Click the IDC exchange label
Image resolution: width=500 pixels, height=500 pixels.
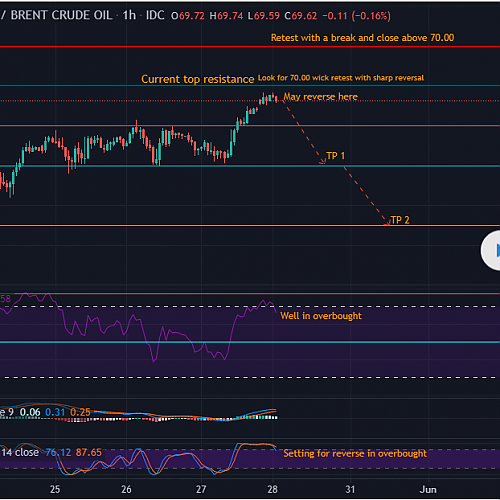click(x=155, y=15)
